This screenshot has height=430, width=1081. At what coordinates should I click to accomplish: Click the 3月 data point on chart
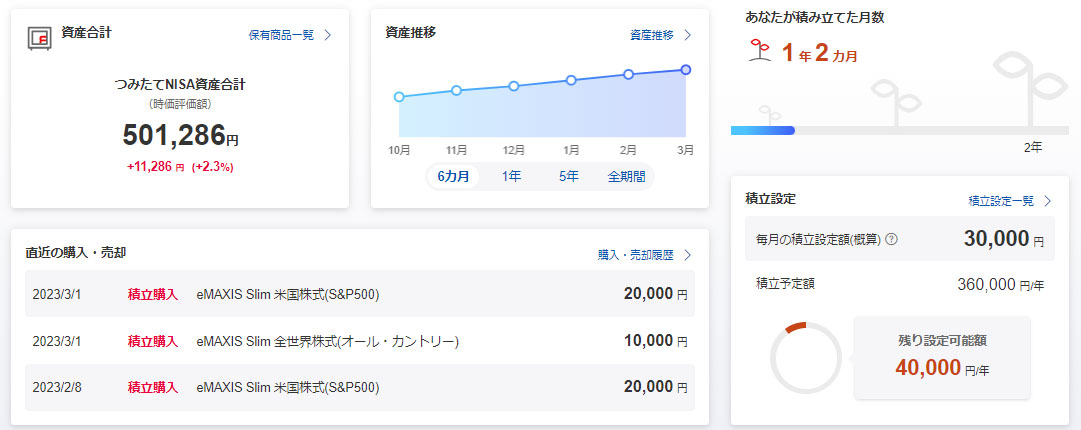(686, 69)
